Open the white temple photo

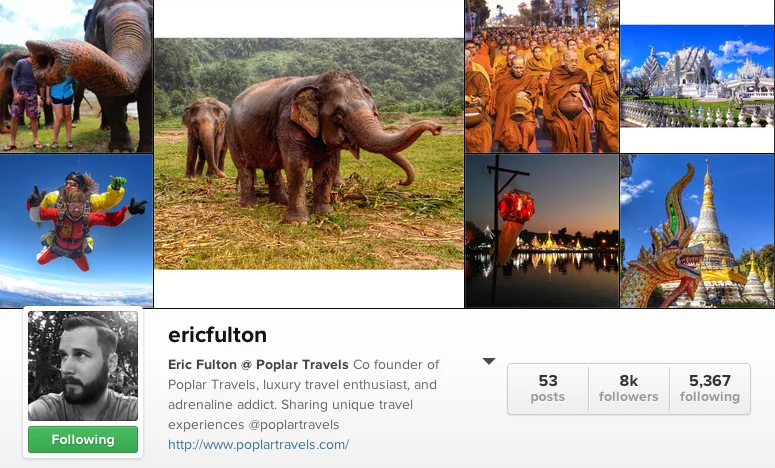[697, 76]
